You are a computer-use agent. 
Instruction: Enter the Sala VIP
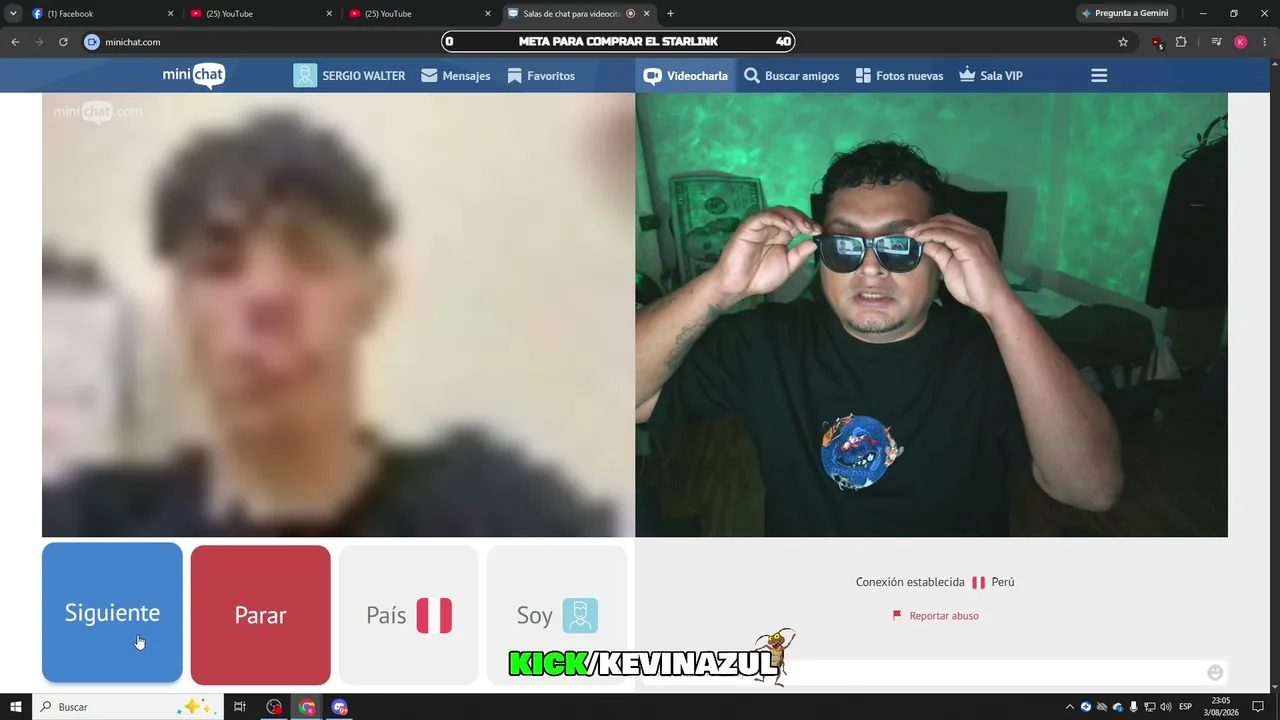coord(991,76)
